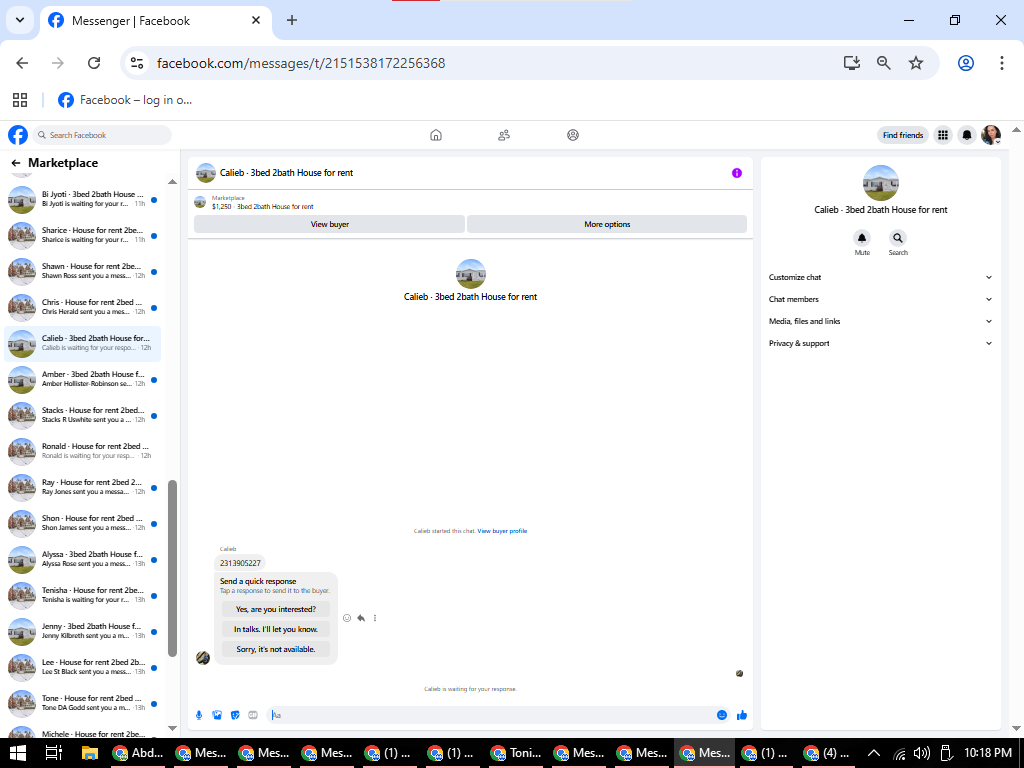Screen dimensions: 1024x768
Task: Open Shawn Ross conversation
Action: [x=83, y=271]
